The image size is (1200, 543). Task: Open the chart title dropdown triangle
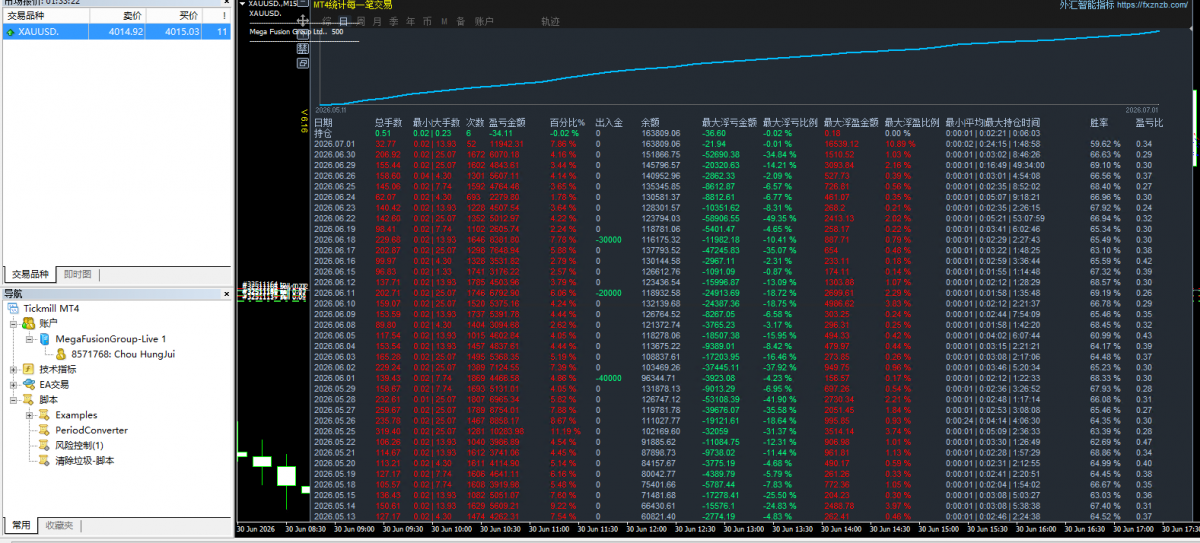coord(242,4)
